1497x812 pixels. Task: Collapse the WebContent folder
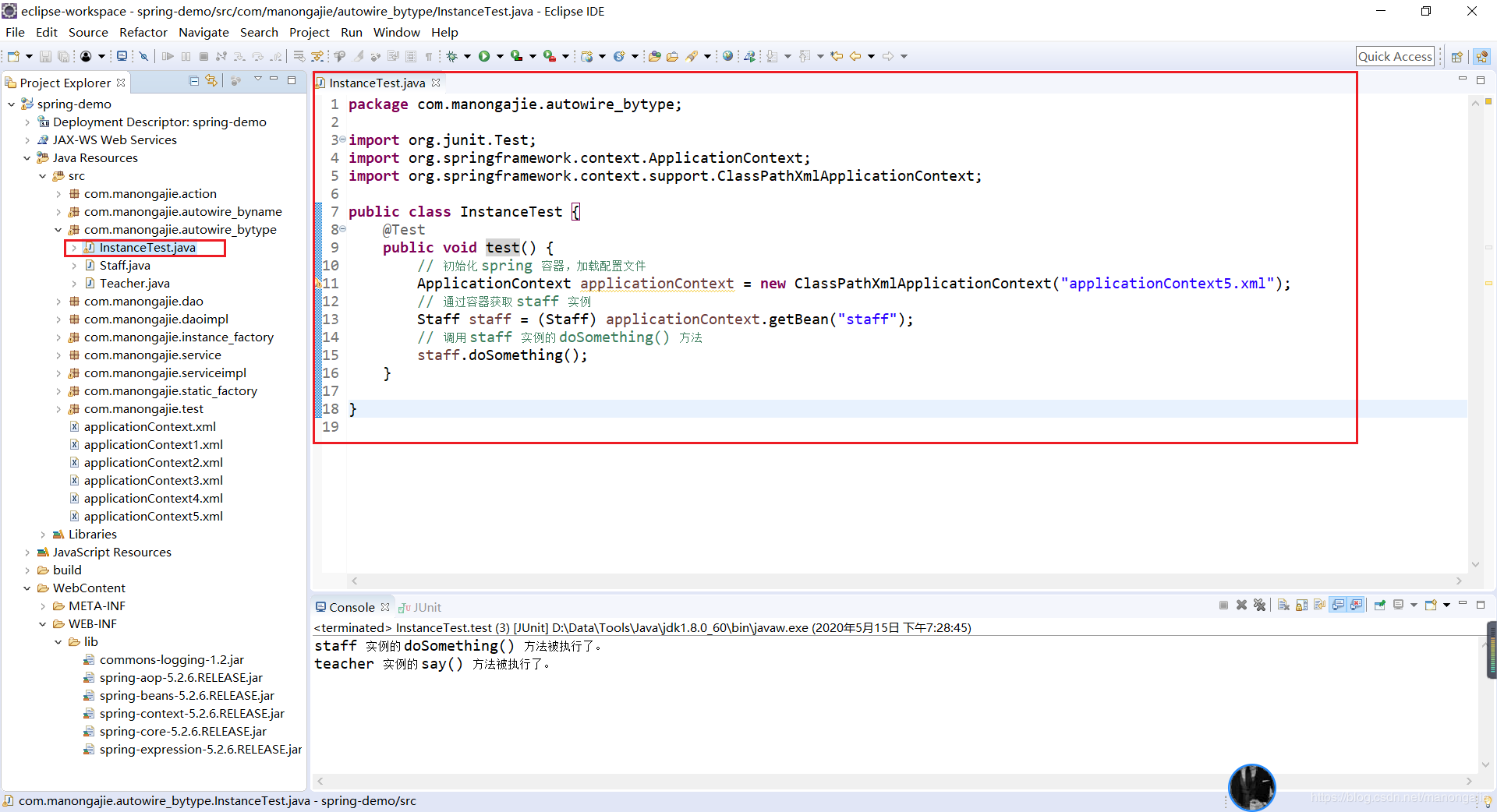tap(27, 588)
